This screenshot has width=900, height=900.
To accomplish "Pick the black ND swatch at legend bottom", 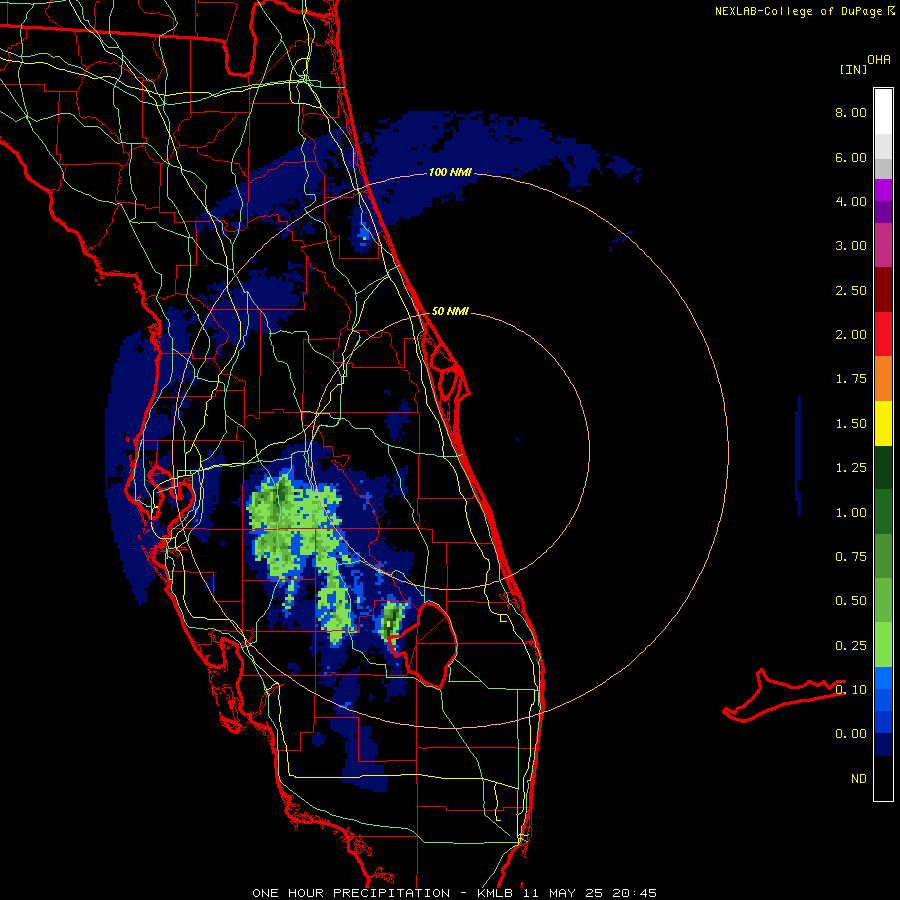I will click(883, 778).
